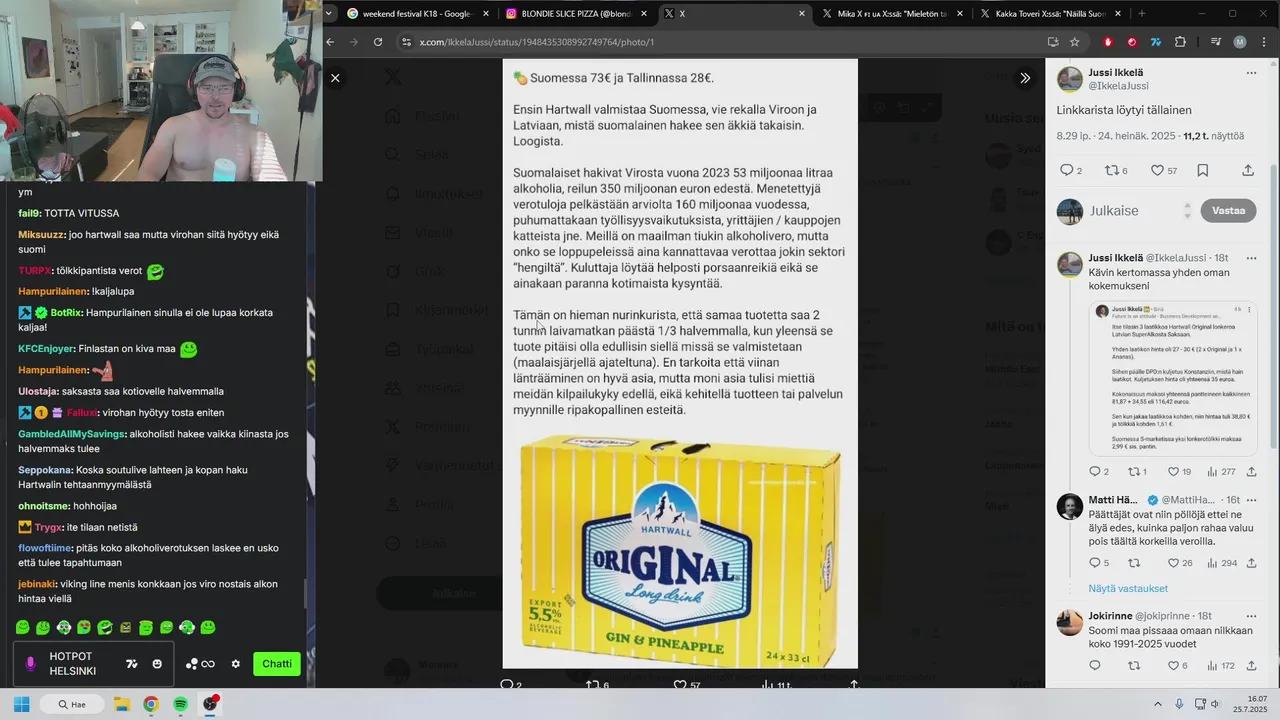The image size is (1280, 720).
Task: Like Matti's reply with 26 likes
Action: pyautogui.click(x=1180, y=563)
